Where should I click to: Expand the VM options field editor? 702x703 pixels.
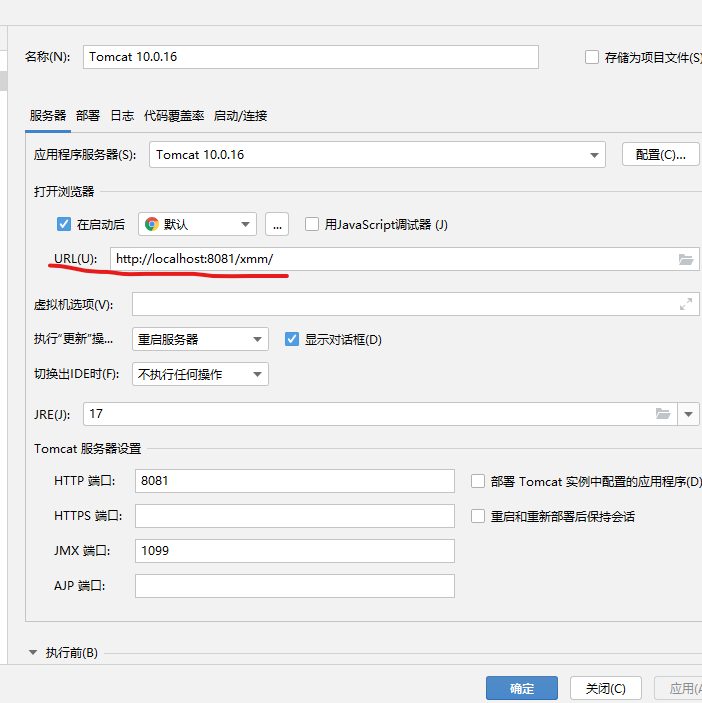pos(686,304)
